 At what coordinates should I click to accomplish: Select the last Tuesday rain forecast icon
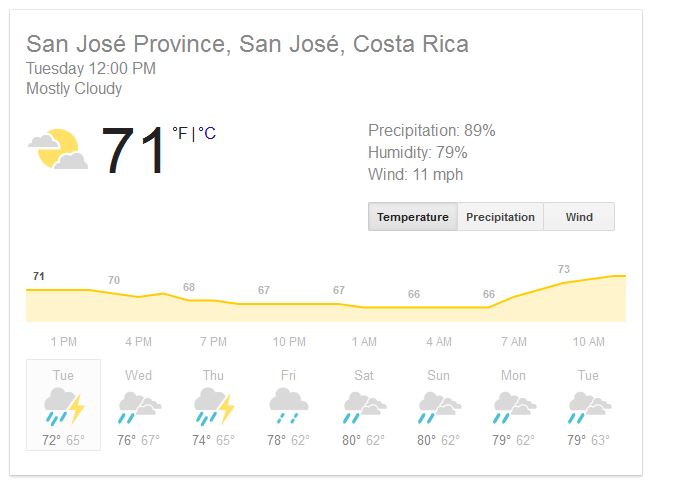[588, 407]
